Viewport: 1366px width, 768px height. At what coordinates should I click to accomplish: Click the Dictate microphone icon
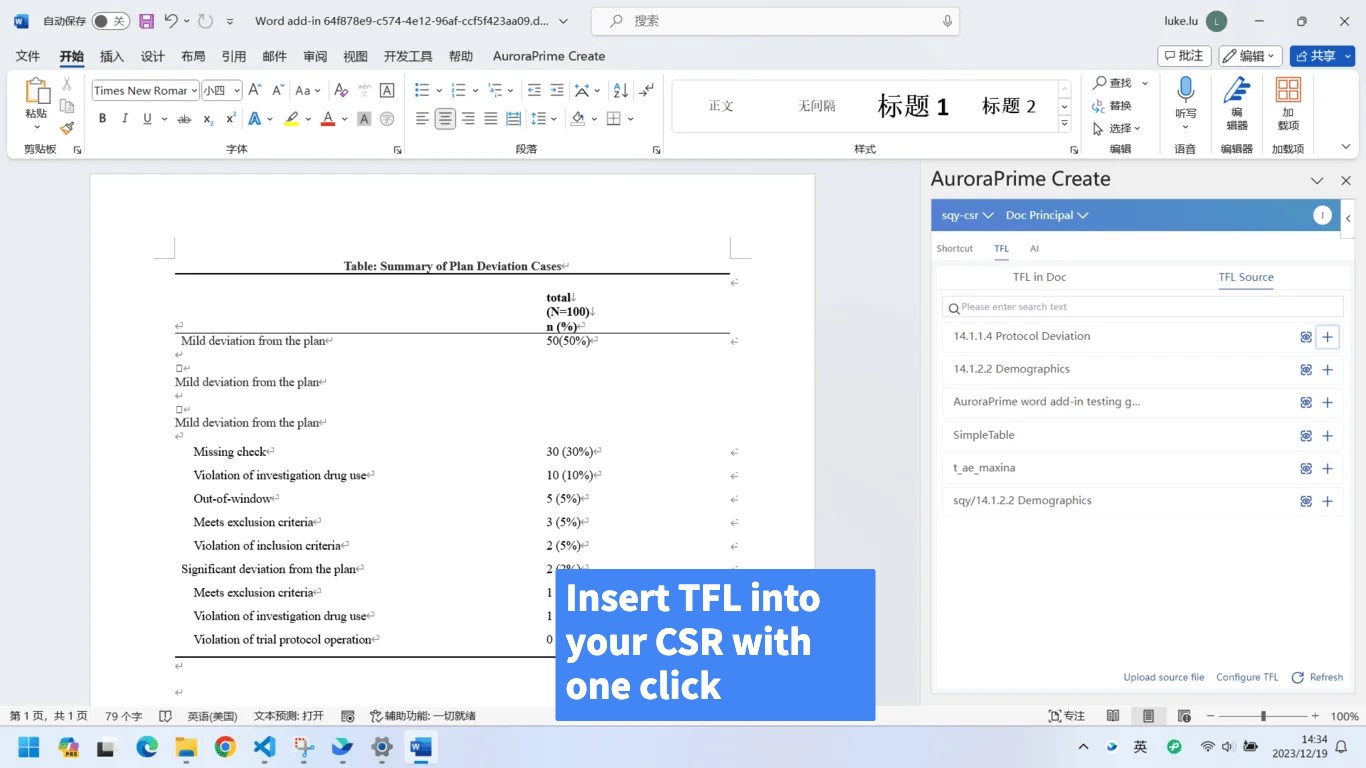(x=1185, y=90)
